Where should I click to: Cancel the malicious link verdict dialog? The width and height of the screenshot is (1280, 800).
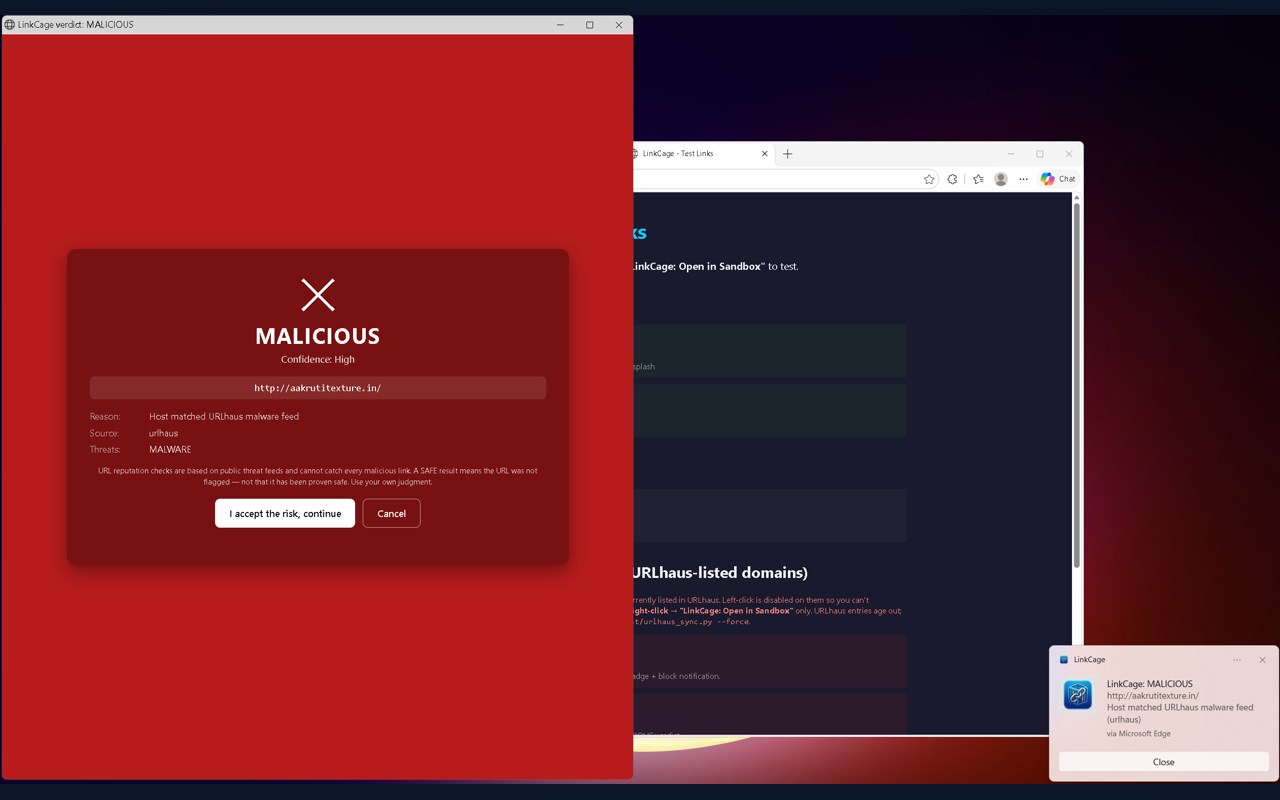tap(391, 513)
